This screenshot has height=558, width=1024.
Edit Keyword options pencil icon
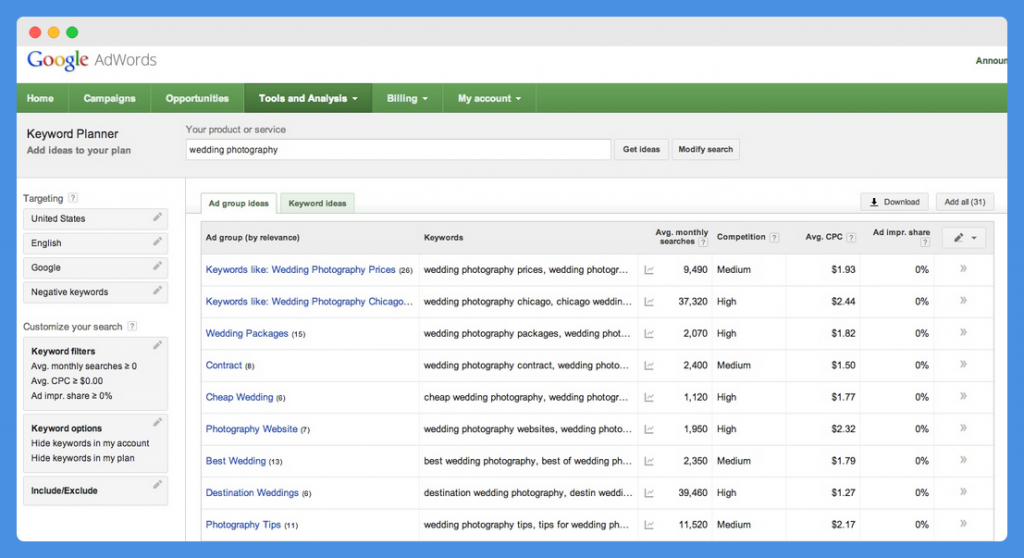pyautogui.click(x=157, y=422)
